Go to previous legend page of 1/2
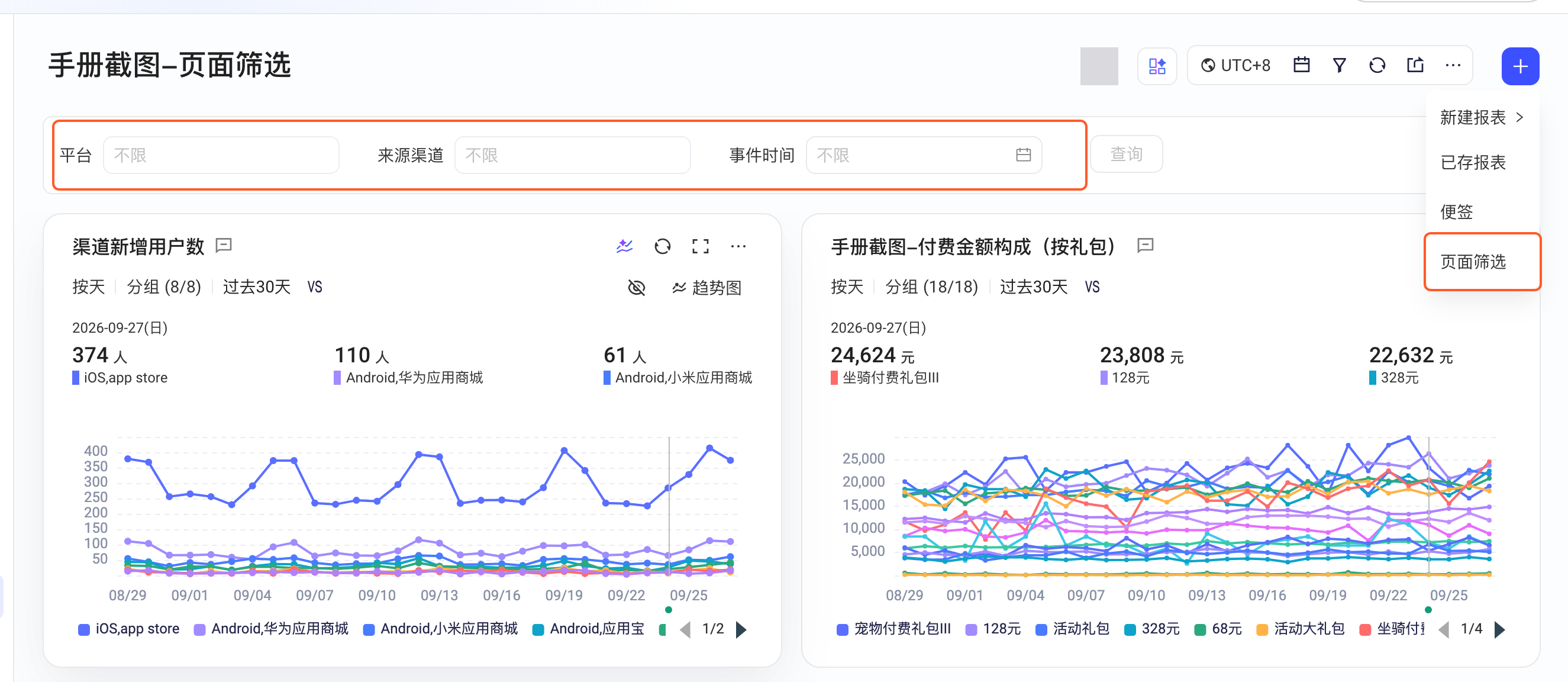Viewport: 1568px width, 682px height. [685, 629]
